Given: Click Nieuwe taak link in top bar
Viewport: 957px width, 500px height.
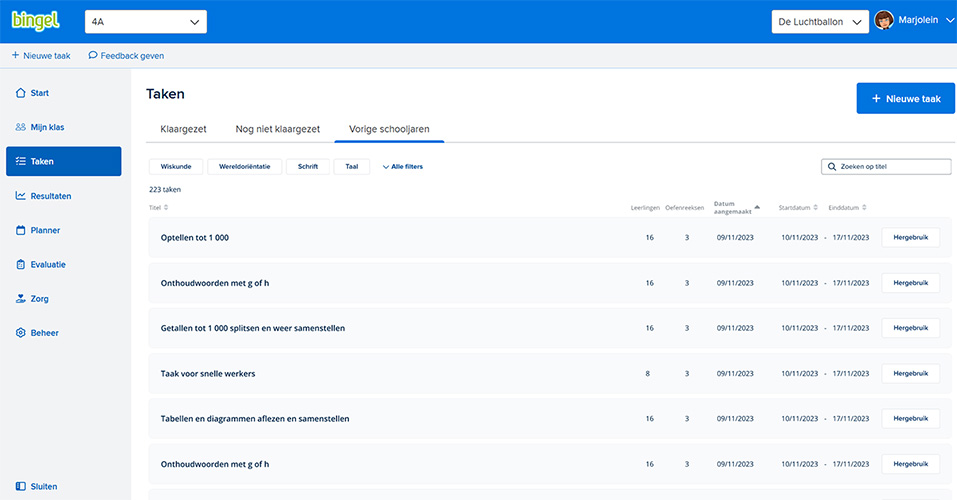Looking at the screenshot, I should pyautogui.click(x=41, y=56).
